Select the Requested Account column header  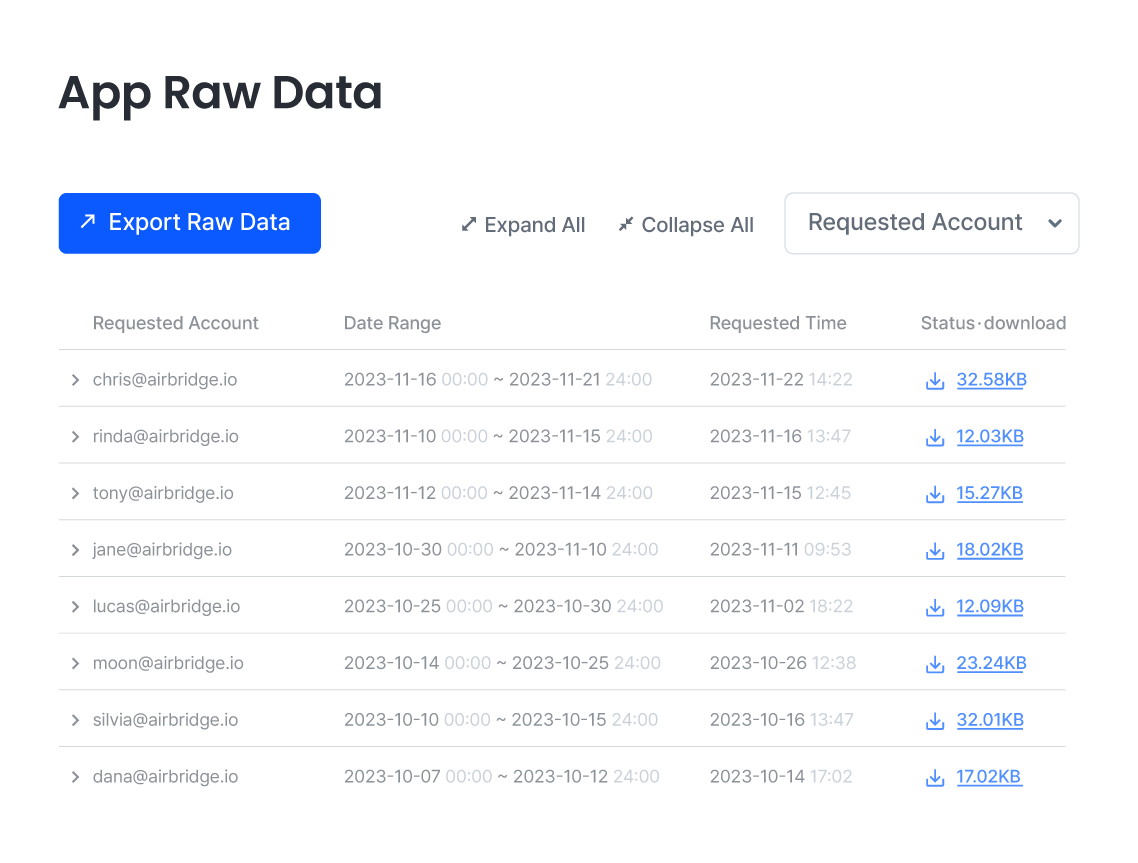pos(176,323)
